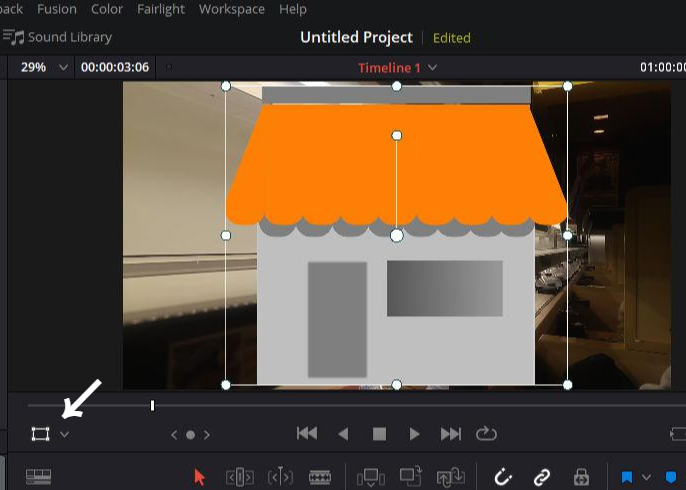Toggle timeline Snapping magnet
The image size is (686, 490).
coord(503,477)
